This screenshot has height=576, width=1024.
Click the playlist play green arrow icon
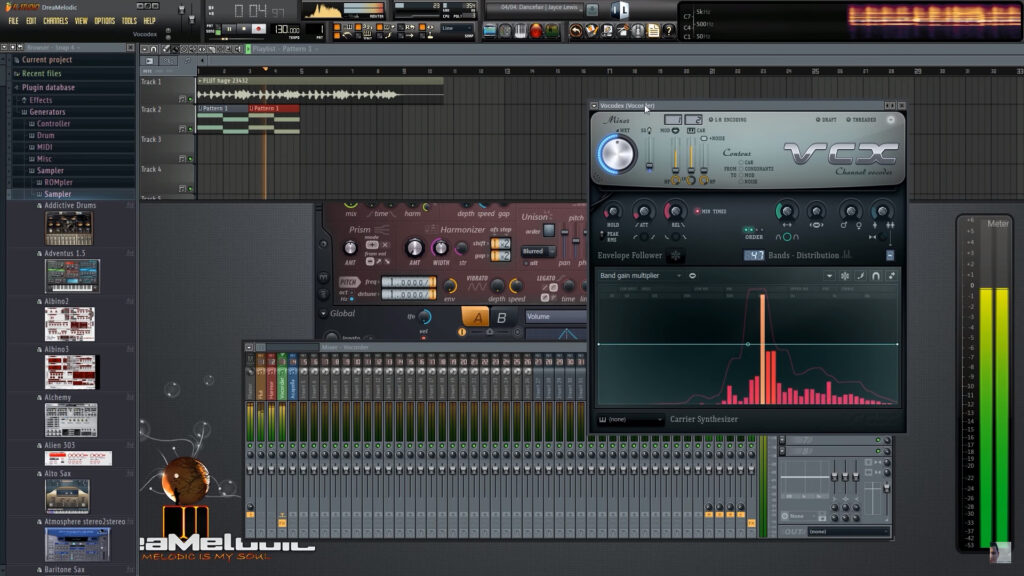(248, 49)
